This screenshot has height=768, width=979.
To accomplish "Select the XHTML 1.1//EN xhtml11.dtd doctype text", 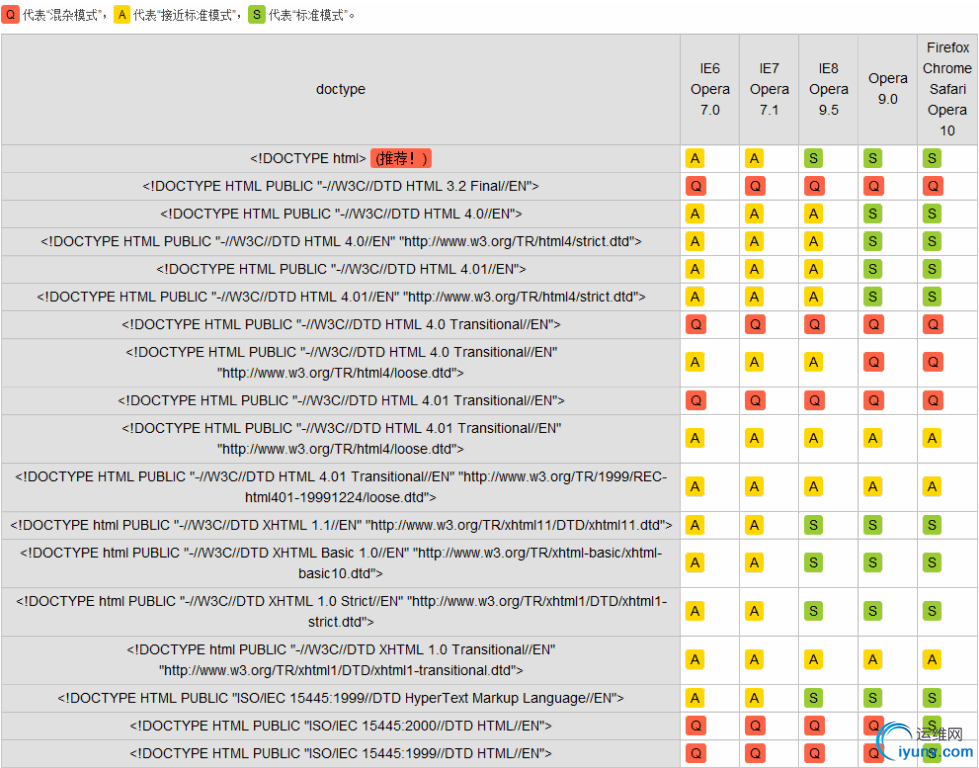I will (x=341, y=525).
